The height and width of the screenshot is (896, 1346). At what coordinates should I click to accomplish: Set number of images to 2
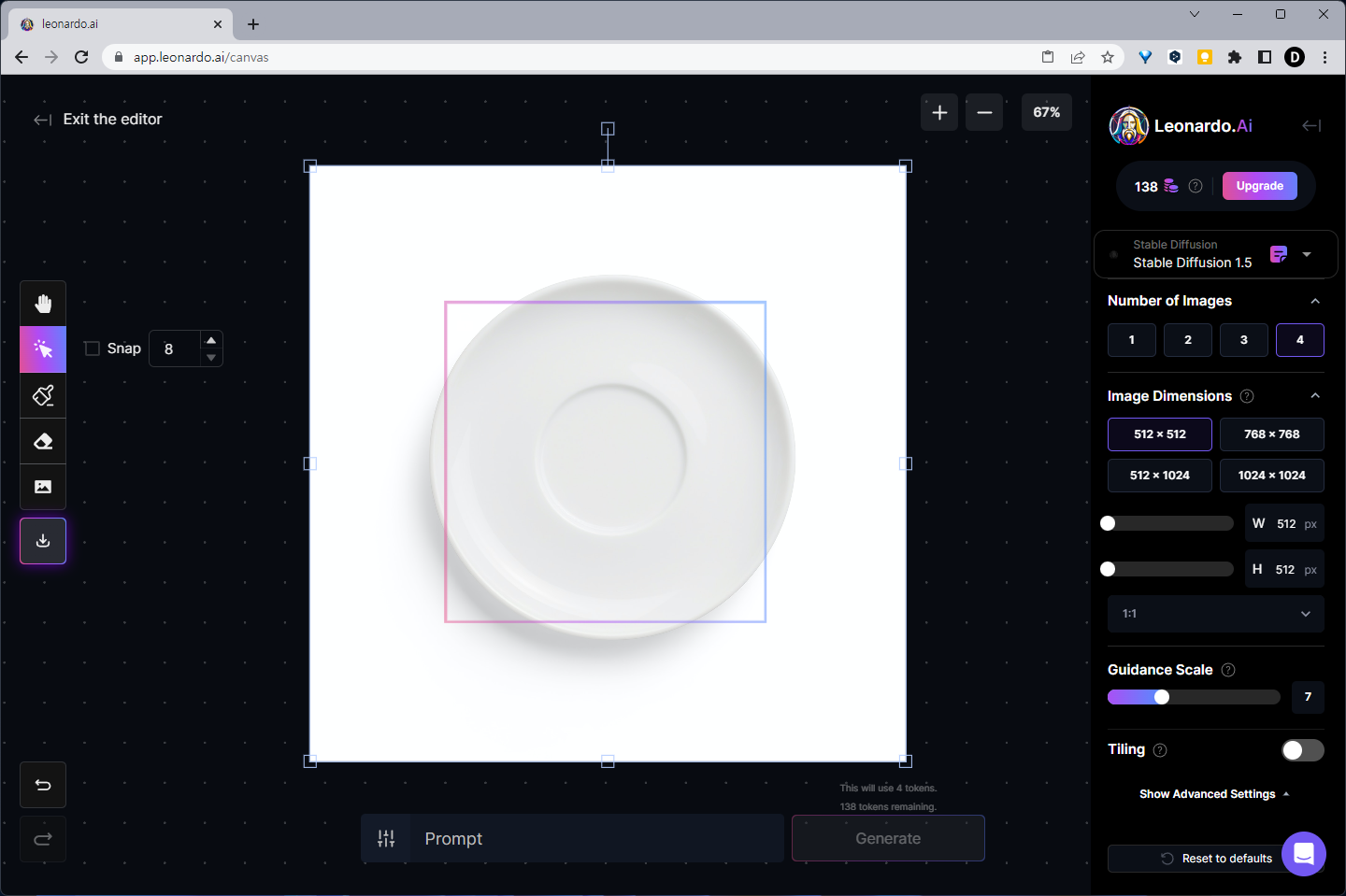[1188, 340]
